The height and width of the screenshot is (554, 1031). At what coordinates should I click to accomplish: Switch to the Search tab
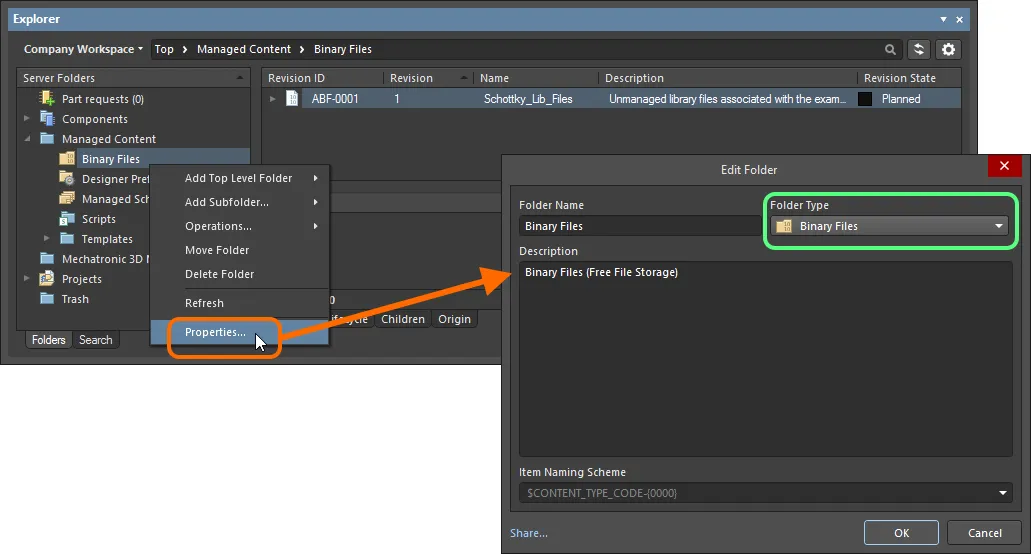(96, 340)
